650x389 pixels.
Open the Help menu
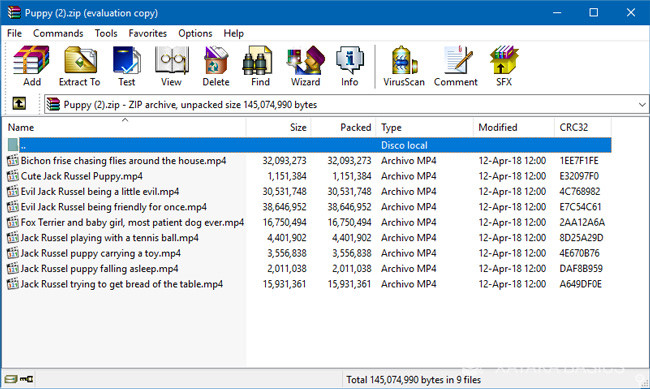click(233, 33)
